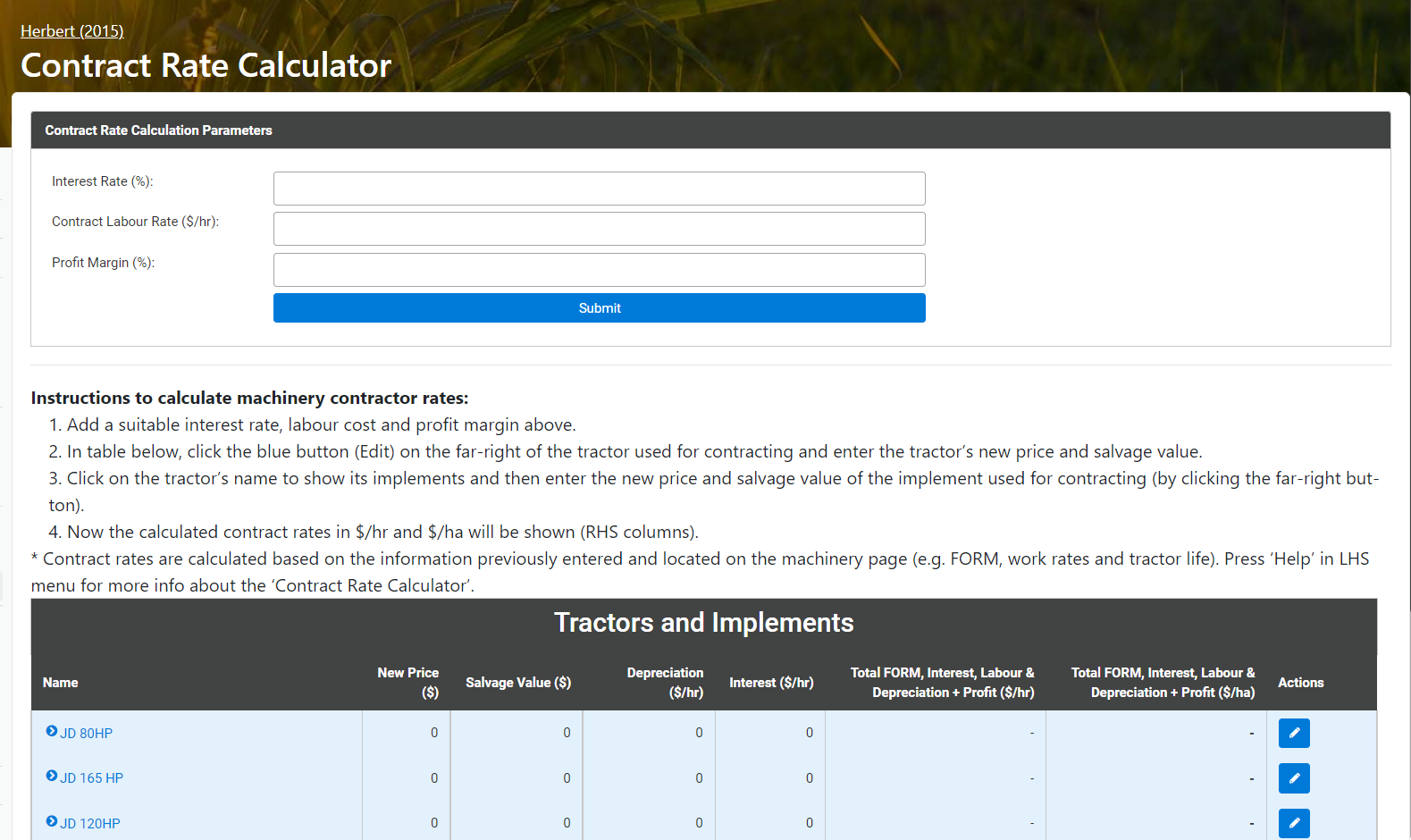Click the Contract Rate Calculation Parameters panel header
Image resolution: width=1411 pixels, height=840 pixels.
(159, 130)
